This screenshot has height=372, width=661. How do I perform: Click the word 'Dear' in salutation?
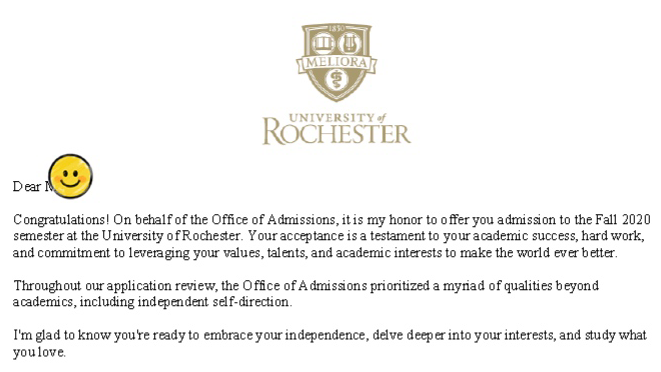coord(27,187)
